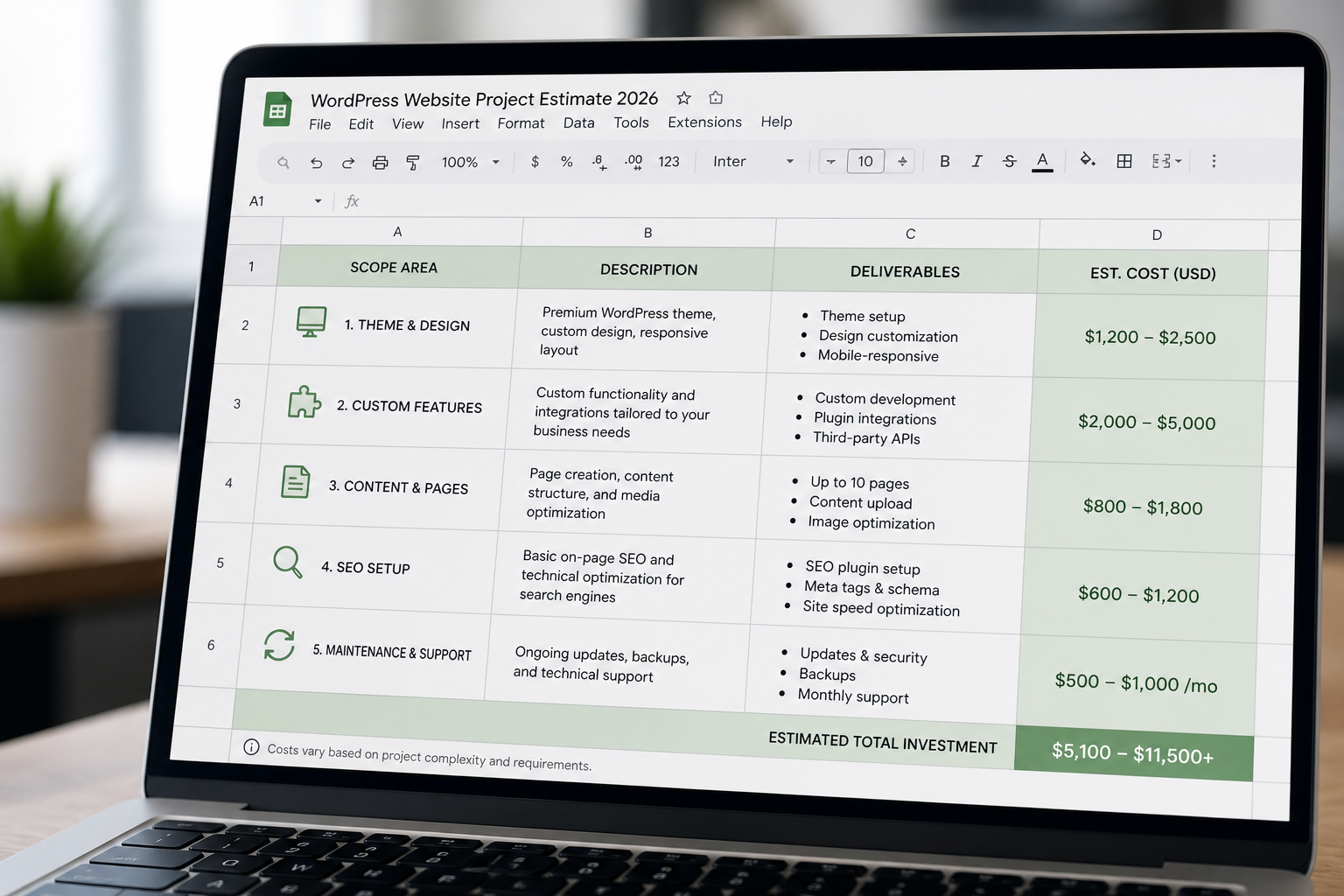Toggle strikethrough formatting
Screen dimensions: 1344x896
pos(1009,161)
